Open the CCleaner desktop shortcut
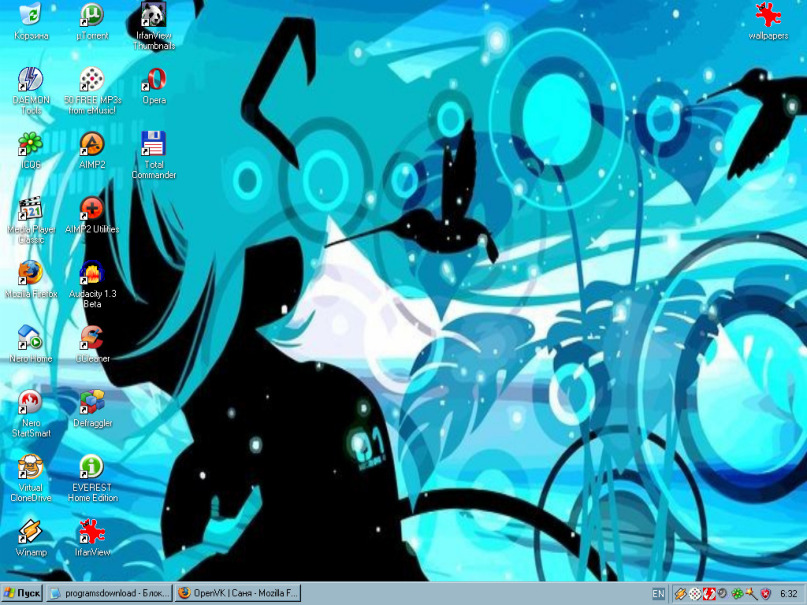807x605 pixels. [x=92, y=344]
